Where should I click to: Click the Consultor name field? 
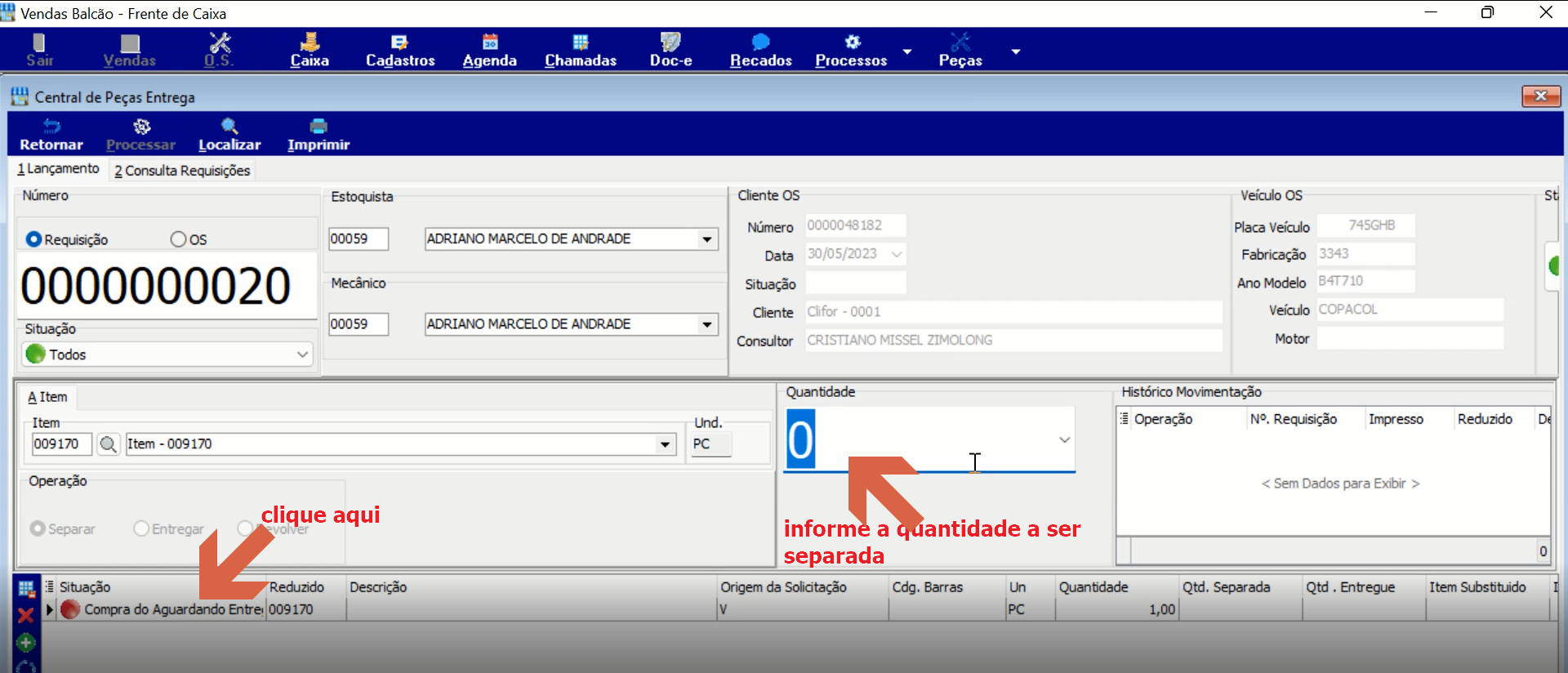pos(1013,340)
